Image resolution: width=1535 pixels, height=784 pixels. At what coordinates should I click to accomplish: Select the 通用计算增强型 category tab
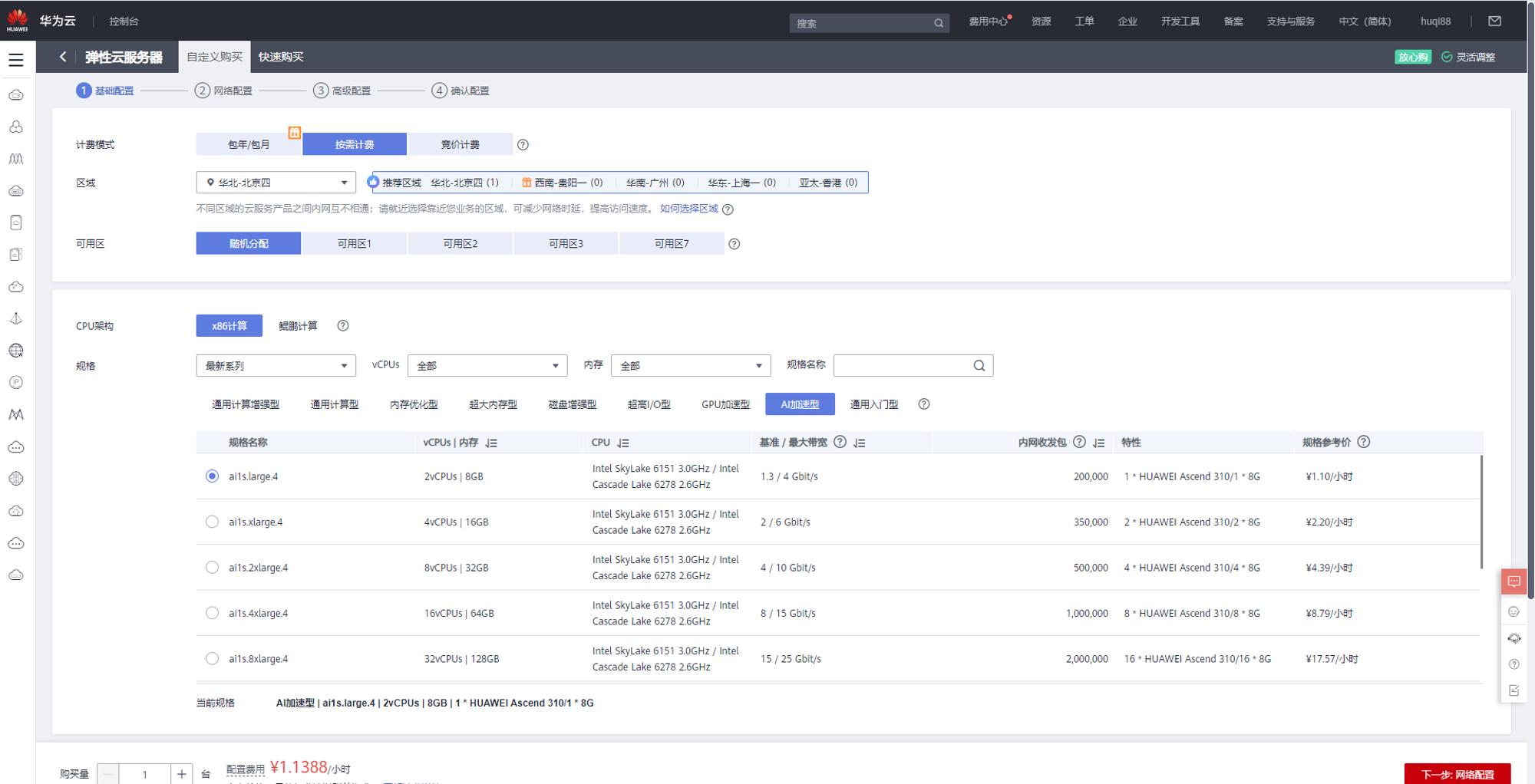[246, 404]
